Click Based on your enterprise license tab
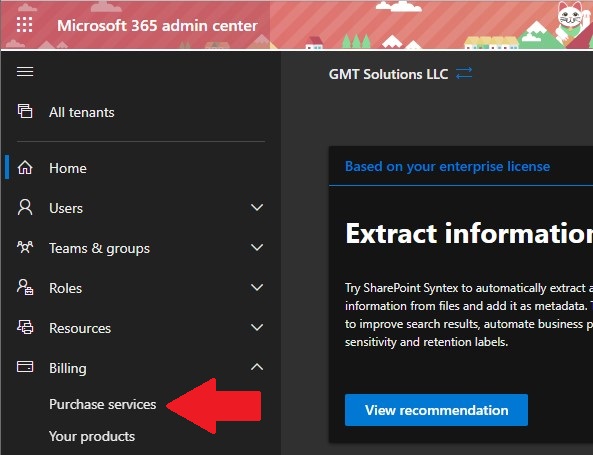 [447, 166]
